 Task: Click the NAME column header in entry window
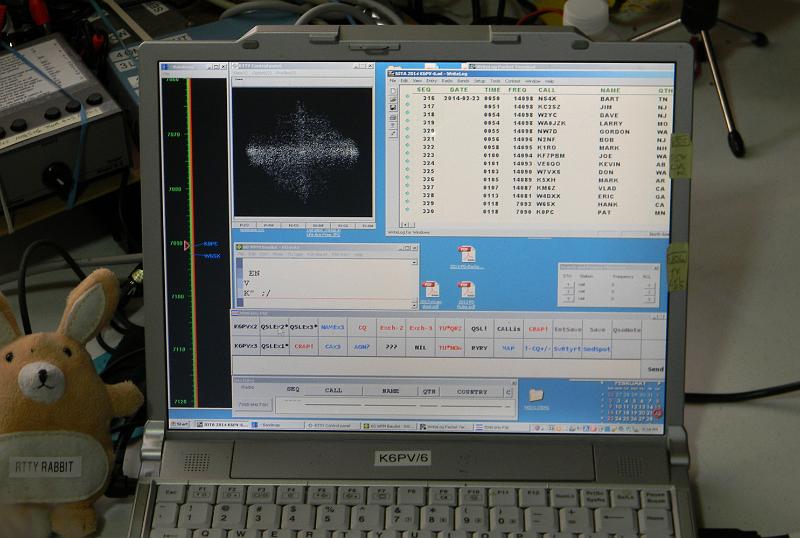point(390,391)
